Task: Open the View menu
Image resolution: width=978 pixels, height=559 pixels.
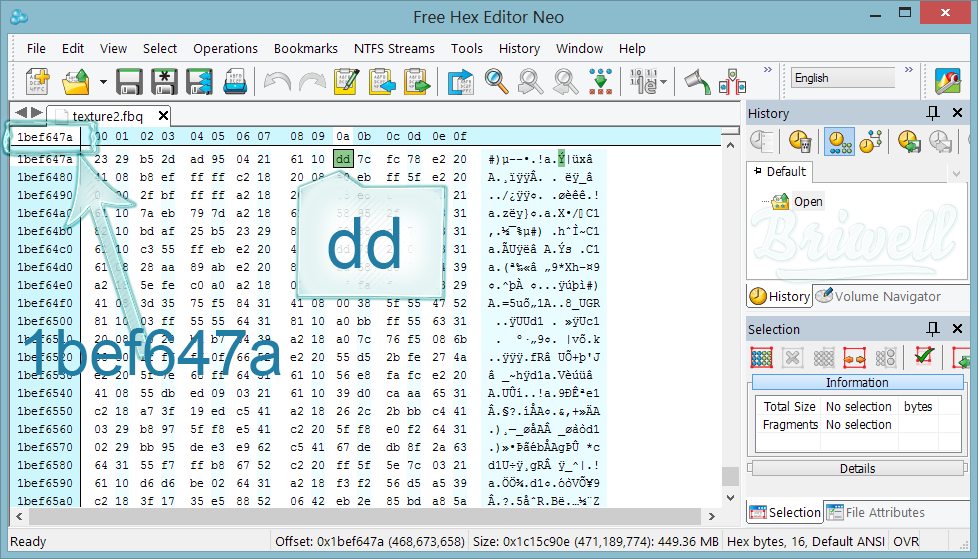Action: pos(113,49)
